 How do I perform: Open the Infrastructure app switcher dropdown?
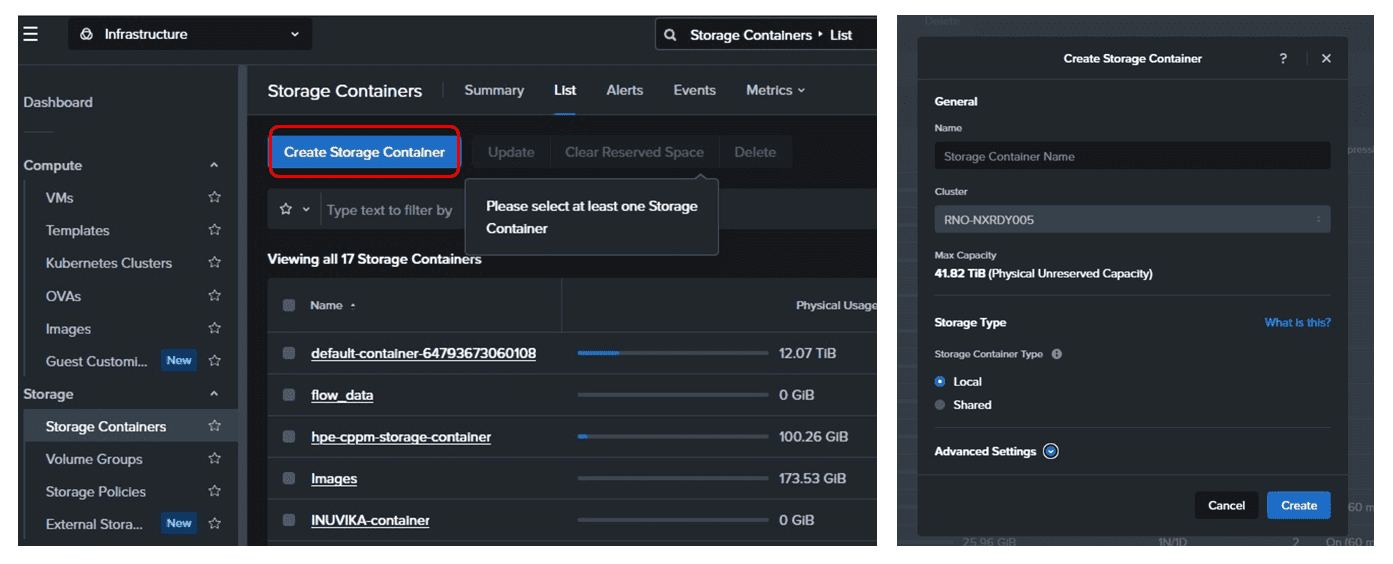(x=190, y=34)
